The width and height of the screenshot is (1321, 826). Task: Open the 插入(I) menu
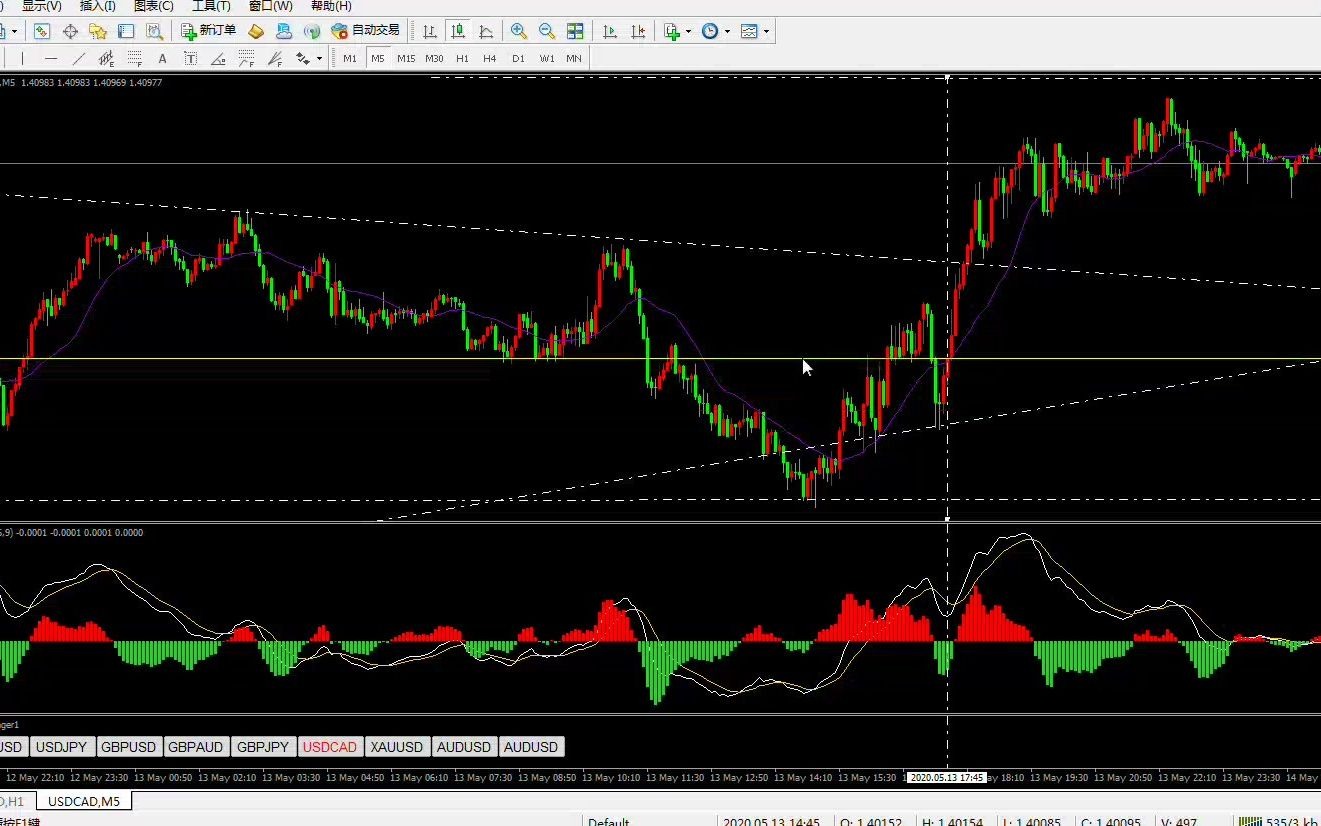pyautogui.click(x=98, y=6)
